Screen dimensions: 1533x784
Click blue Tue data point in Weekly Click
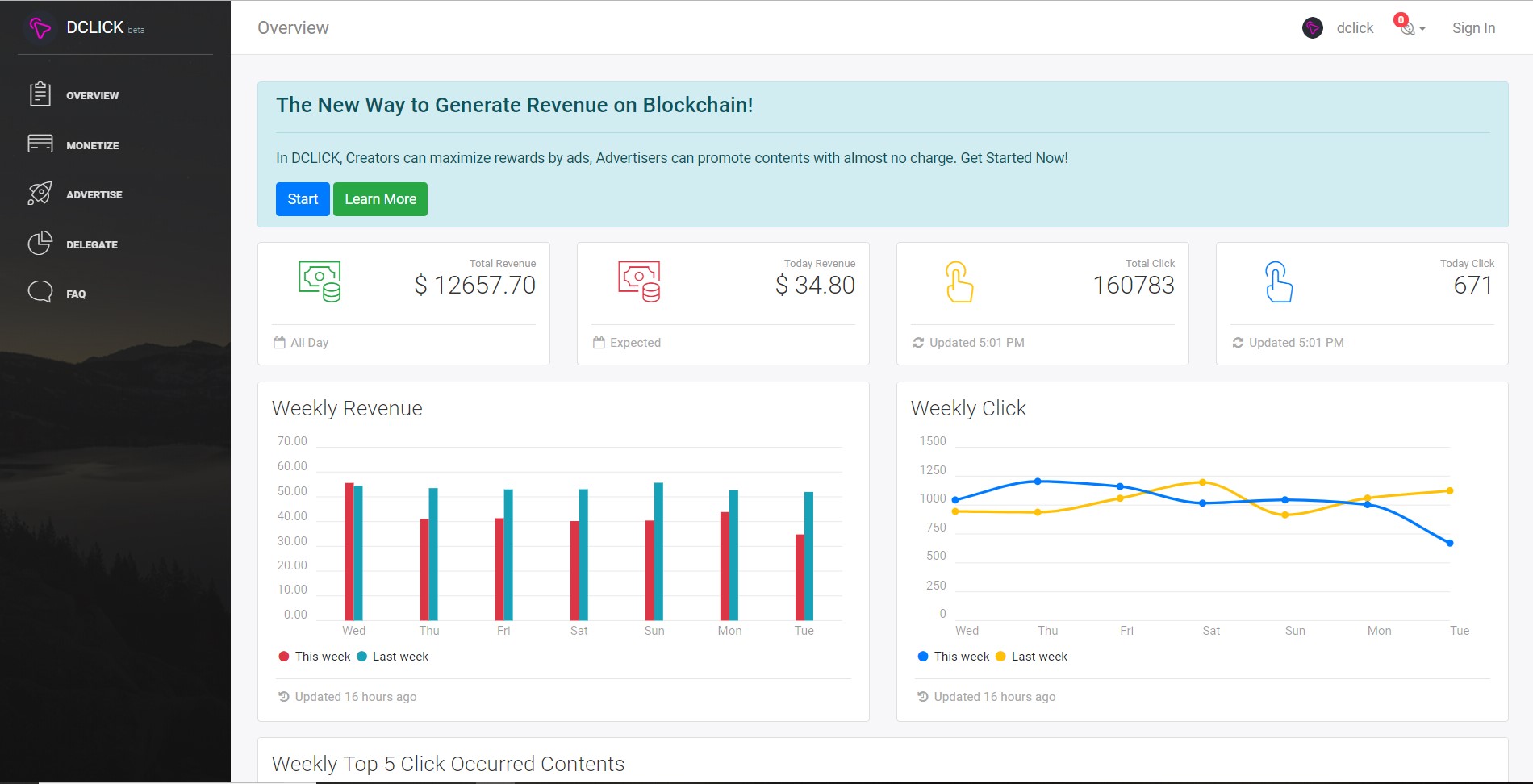click(1450, 543)
